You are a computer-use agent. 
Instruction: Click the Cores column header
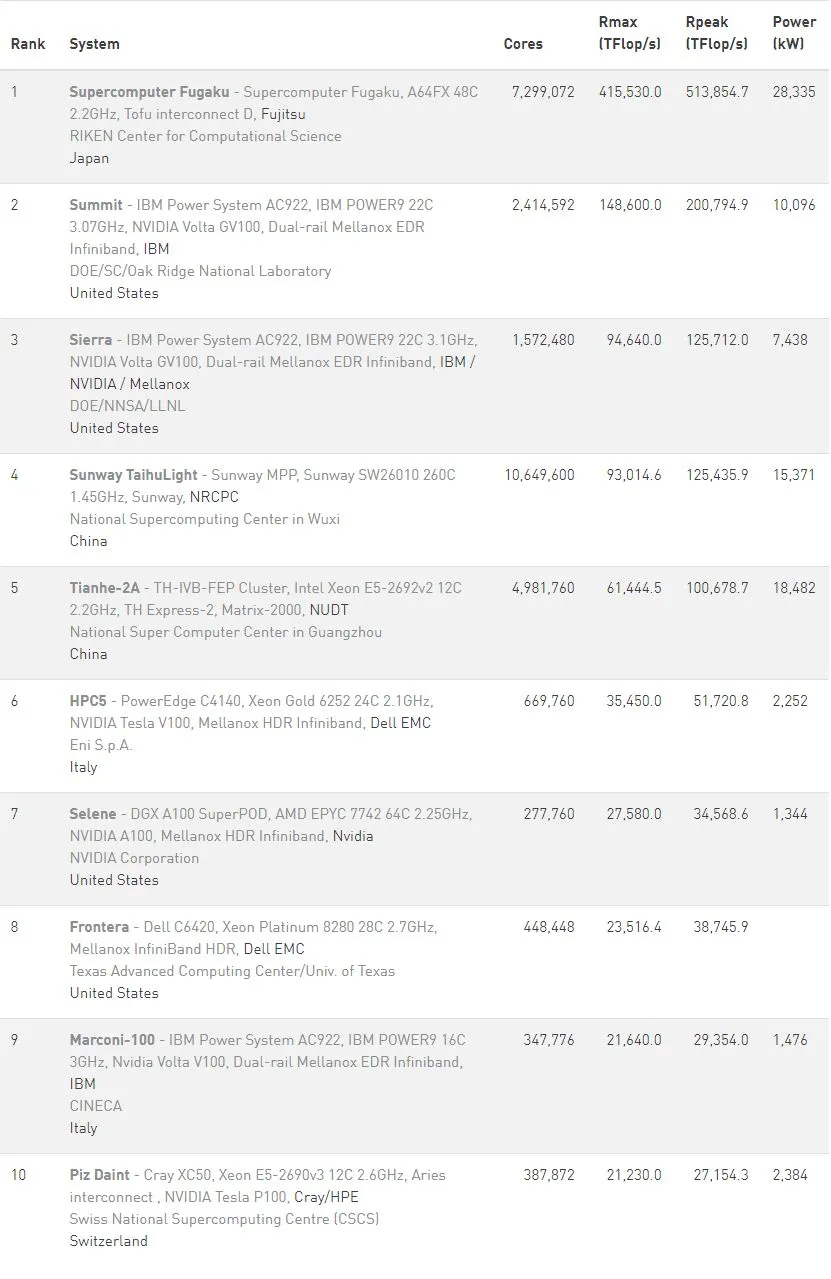523,44
